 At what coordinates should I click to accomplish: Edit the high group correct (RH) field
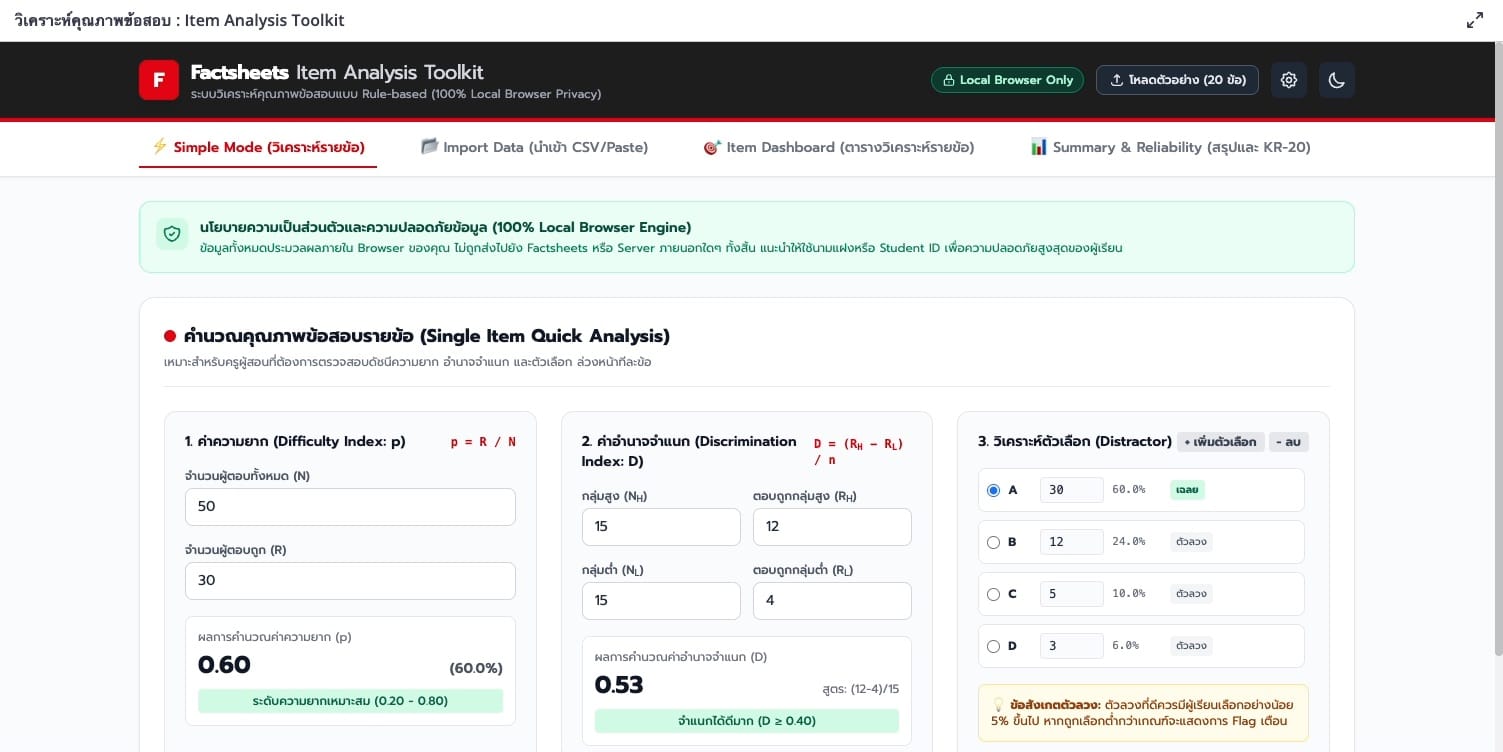[832, 527]
